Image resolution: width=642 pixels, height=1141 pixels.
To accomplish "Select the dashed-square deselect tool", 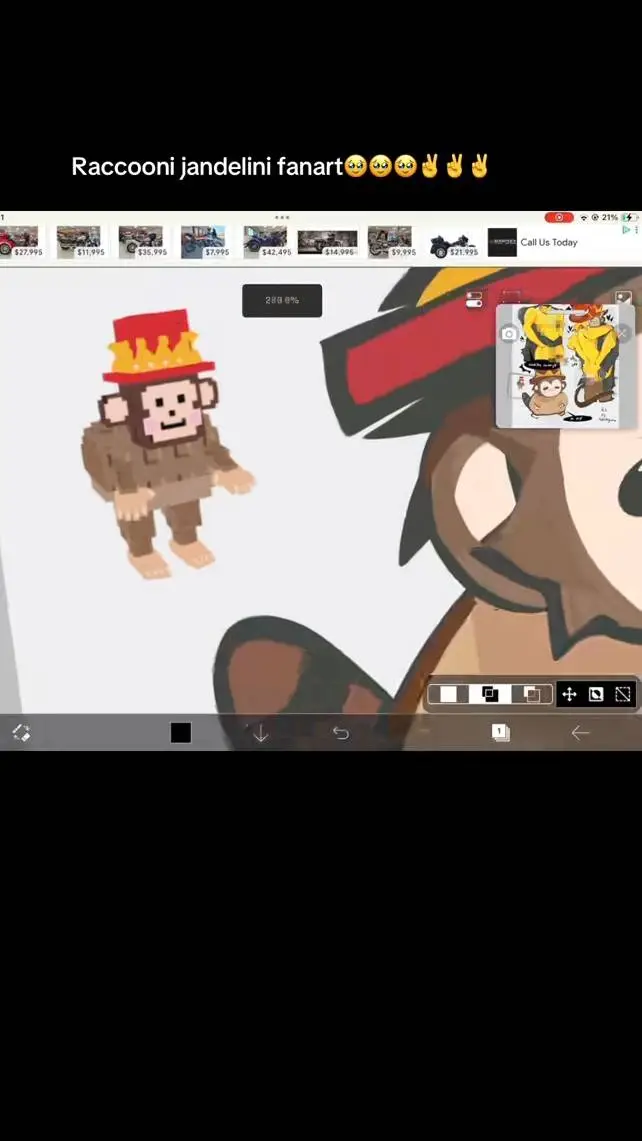I will [622, 694].
